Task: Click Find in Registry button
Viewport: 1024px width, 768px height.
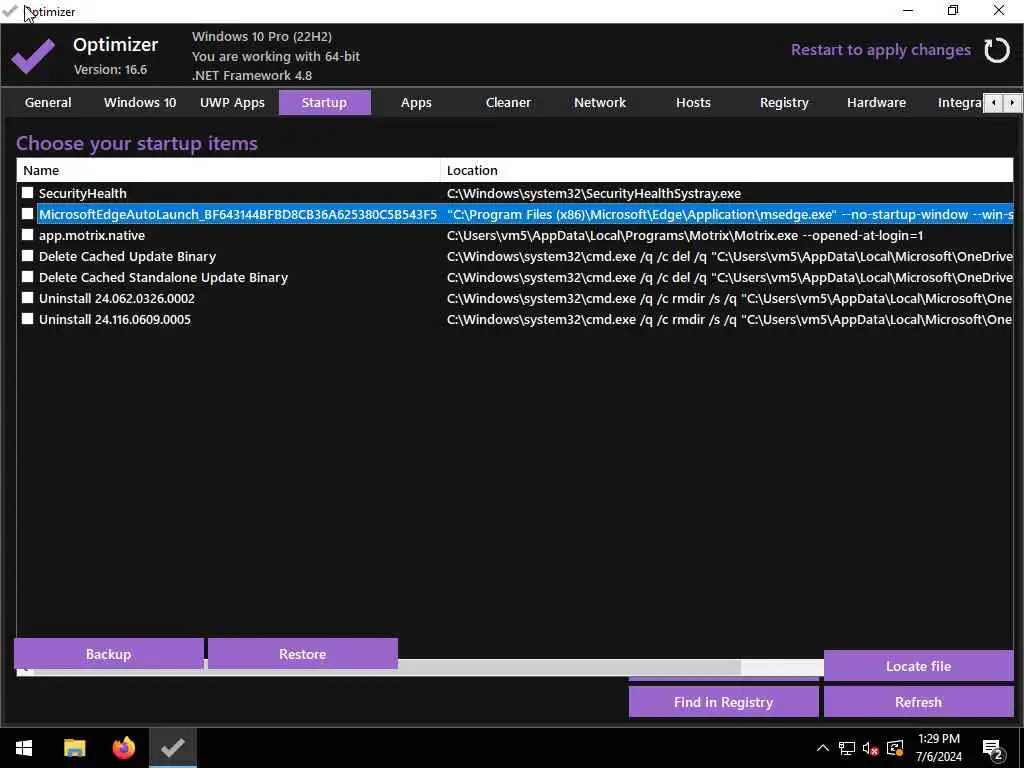Action: pyautogui.click(x=724, y=702)
